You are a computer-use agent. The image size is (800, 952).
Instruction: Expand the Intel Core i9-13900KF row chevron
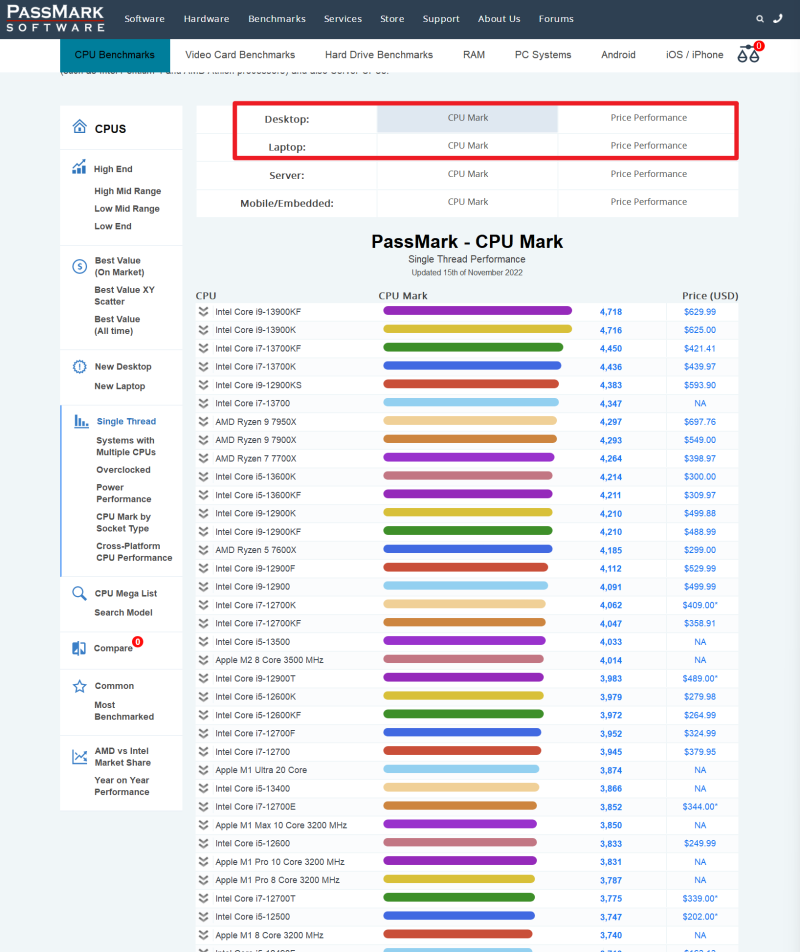203,311
